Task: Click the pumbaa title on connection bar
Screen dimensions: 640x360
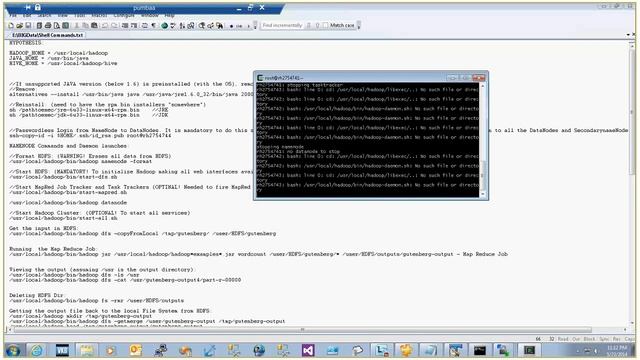Action: [x=144, y=8]
